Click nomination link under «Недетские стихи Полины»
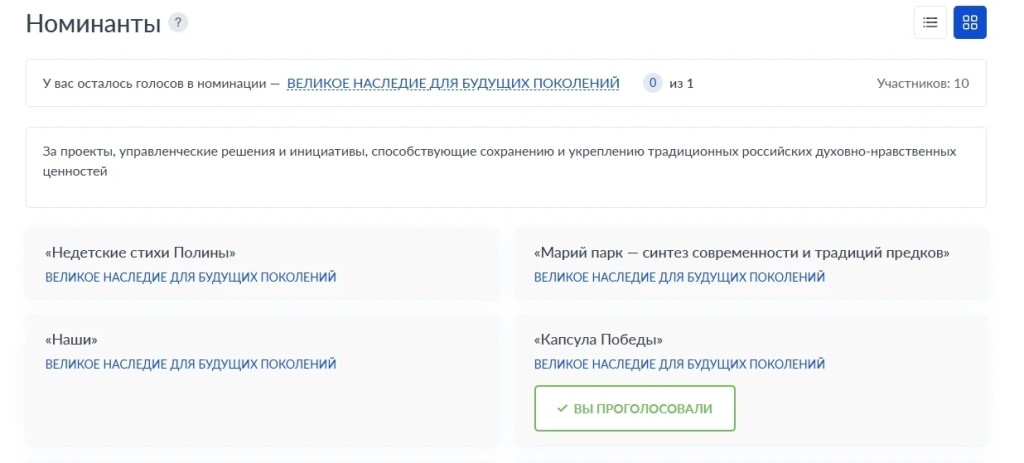Image resolution: width=1024 pixels, height=463 pixels. click(x=191, y=278)
